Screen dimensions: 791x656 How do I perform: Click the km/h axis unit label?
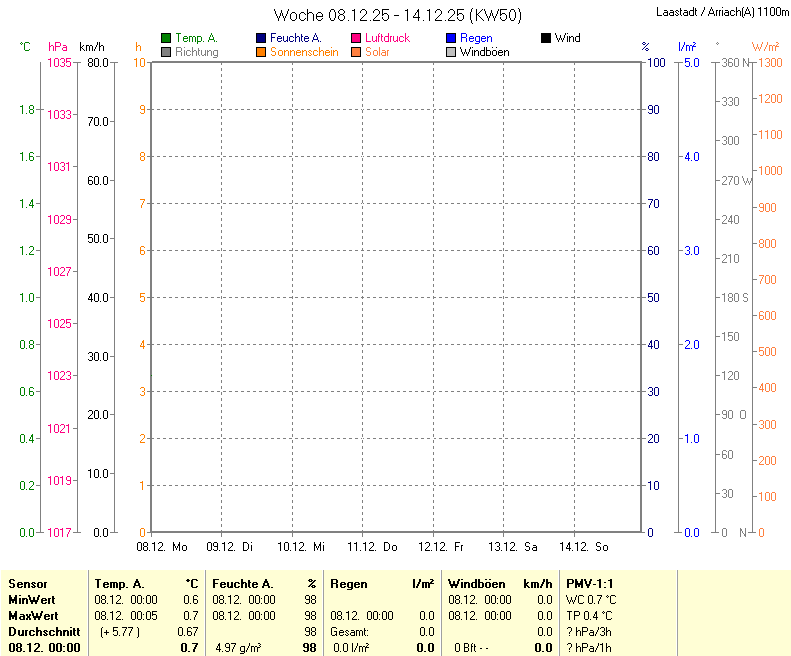91,47
